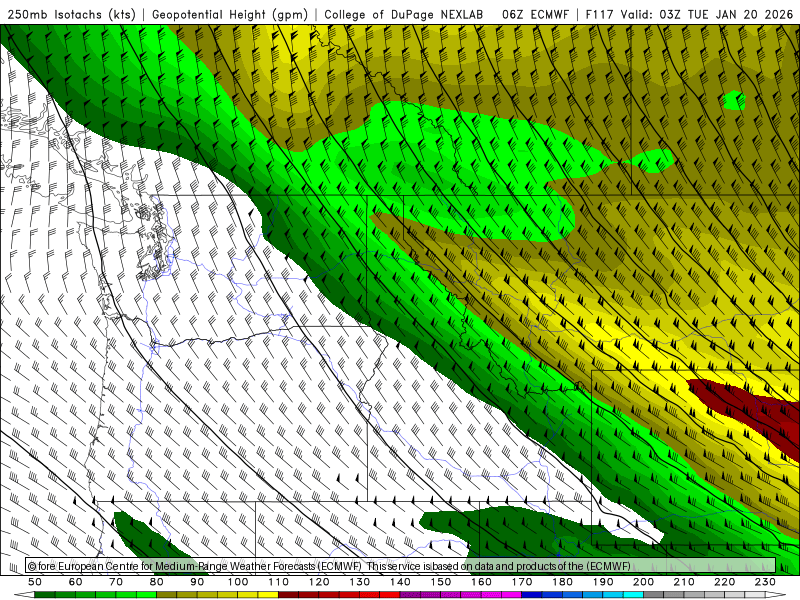The height and width of the screenshot is (600, 800).
Task: Click the 70 label on the color scale
Action: click(x=116, y=582)
